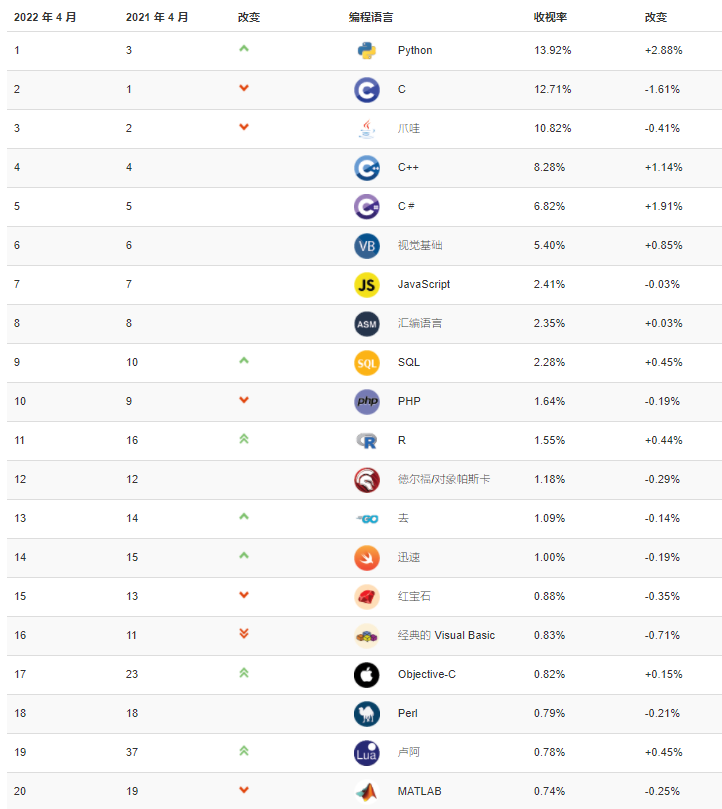This screenshot has width=722, height=809.
Task: Click the SQL orange icon
Action: point(367,362)
